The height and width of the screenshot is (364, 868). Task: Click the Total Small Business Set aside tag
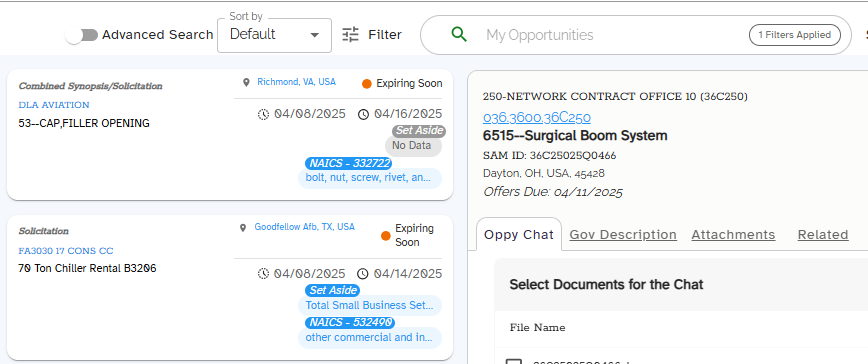370,305
